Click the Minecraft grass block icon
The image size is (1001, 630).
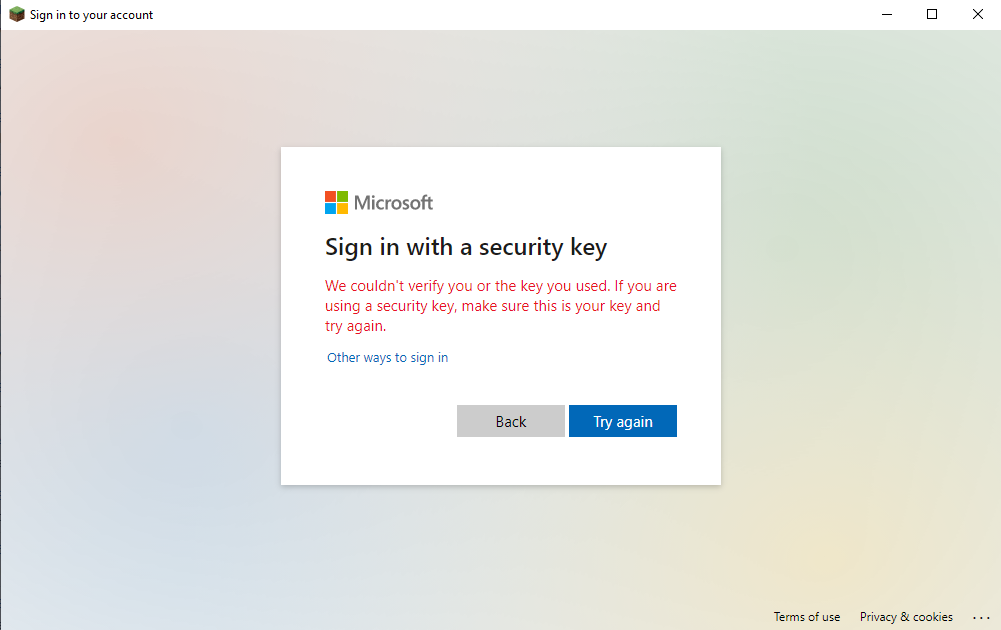tap(16, 15)
